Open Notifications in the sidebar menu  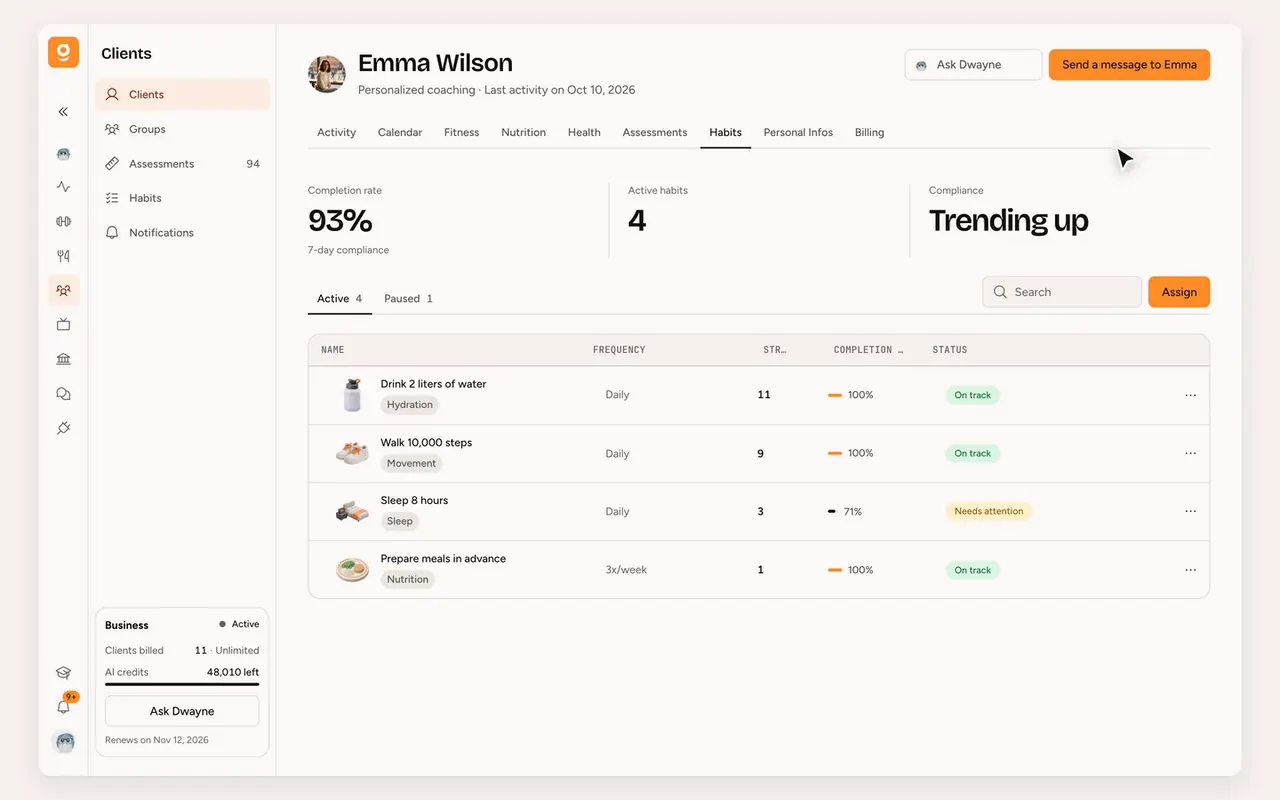tap(182, 232)
